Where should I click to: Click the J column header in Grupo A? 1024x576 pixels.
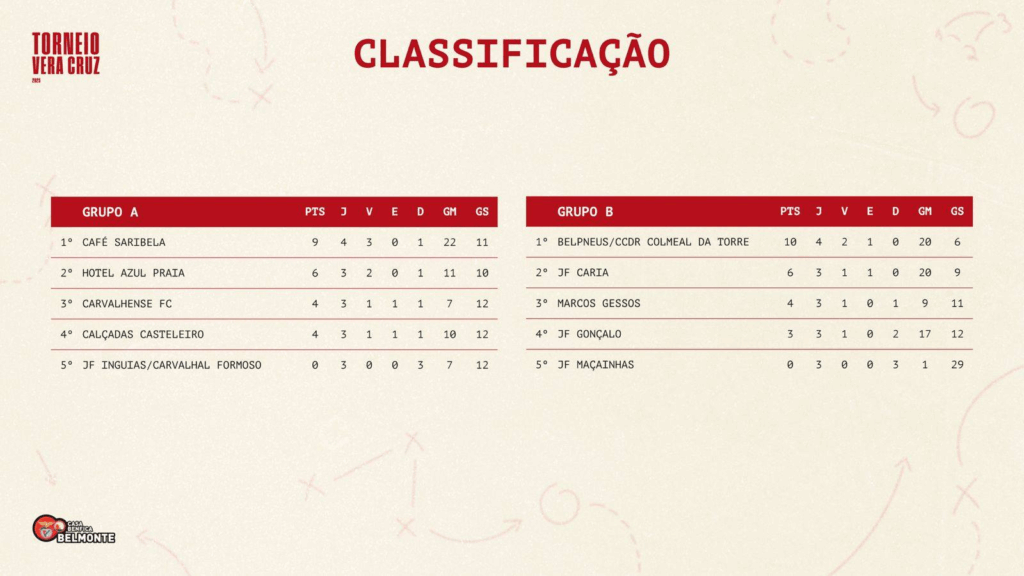(x=344, y=212)
